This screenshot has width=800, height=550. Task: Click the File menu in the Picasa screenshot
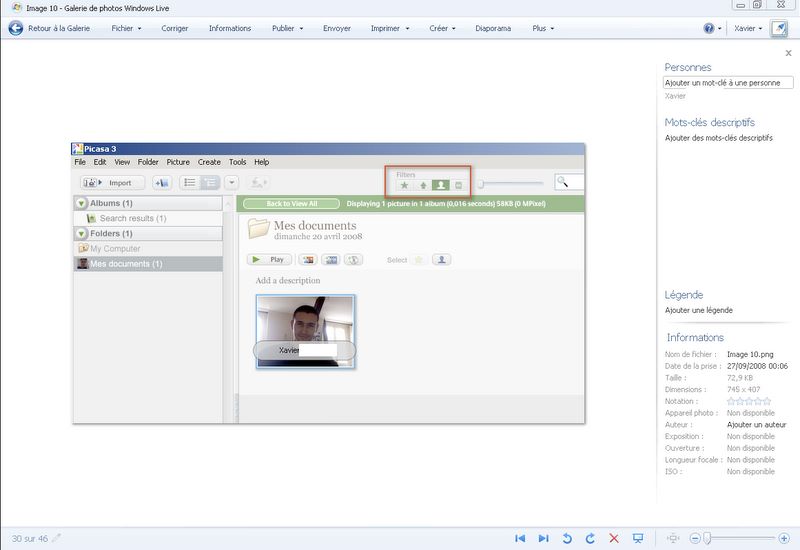click(x=80, y=162)
